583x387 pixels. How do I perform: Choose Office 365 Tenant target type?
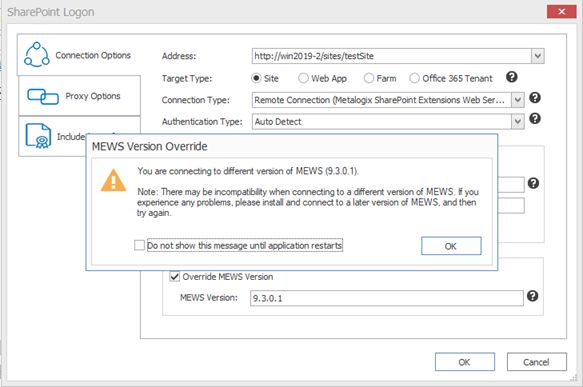pos(414,78)
